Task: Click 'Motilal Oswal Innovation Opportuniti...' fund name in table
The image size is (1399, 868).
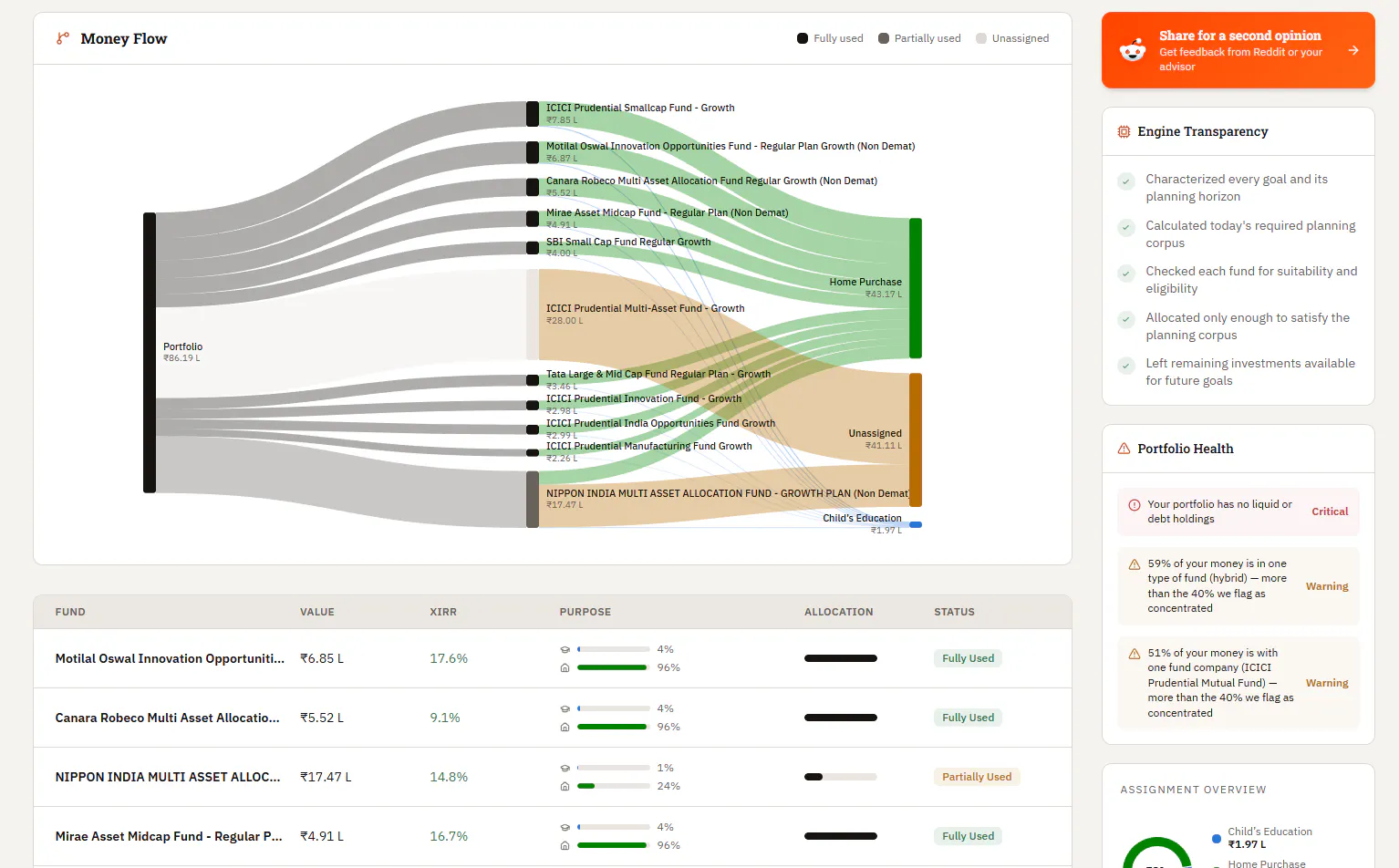Action: (170, 658)
